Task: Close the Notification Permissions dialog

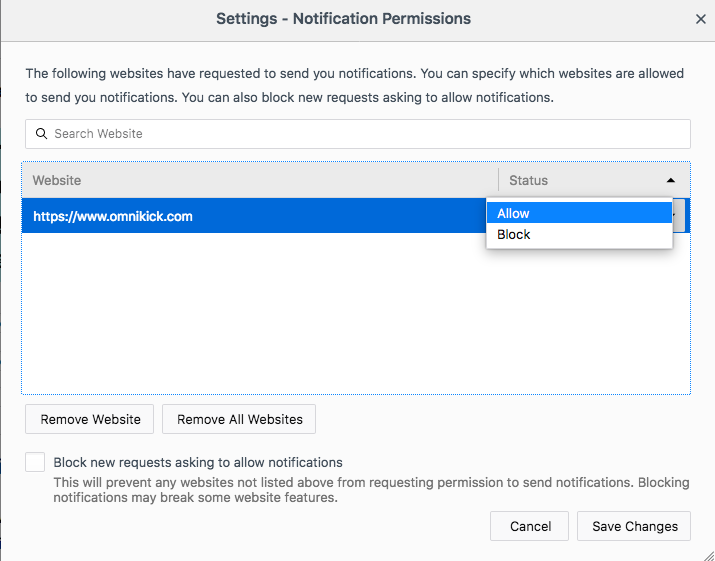Action: 700,19
